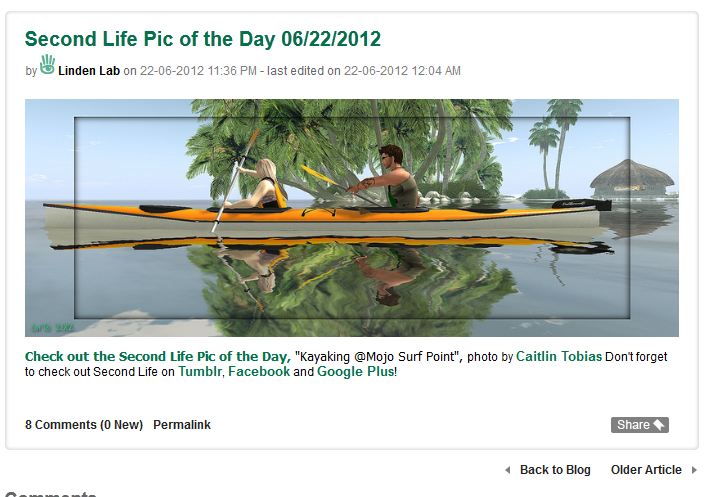Open the Linden Lab author profile link
Image resolution: width=713 pixels, height=497 pixels.
[x=89, y=71]
